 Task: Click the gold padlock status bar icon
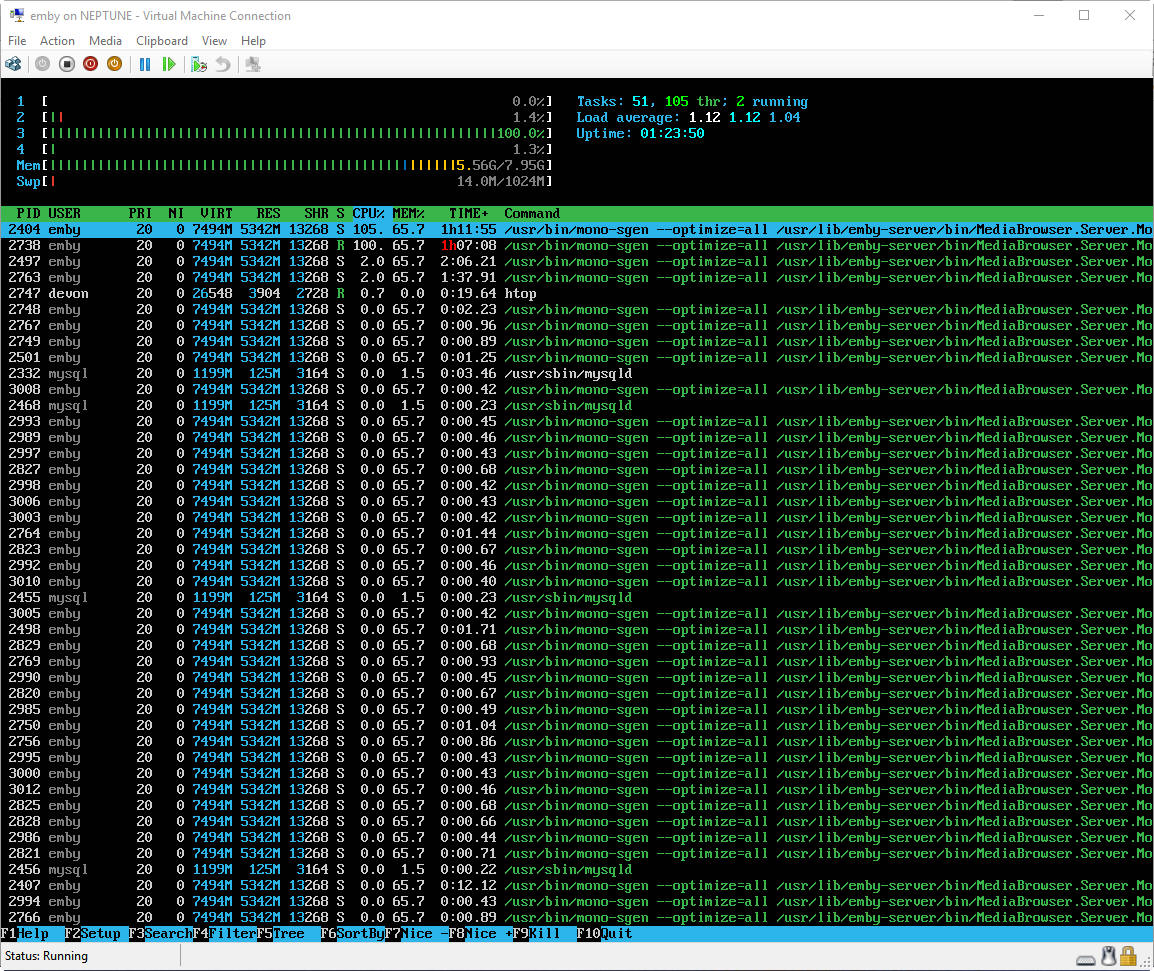[1128, 956]
